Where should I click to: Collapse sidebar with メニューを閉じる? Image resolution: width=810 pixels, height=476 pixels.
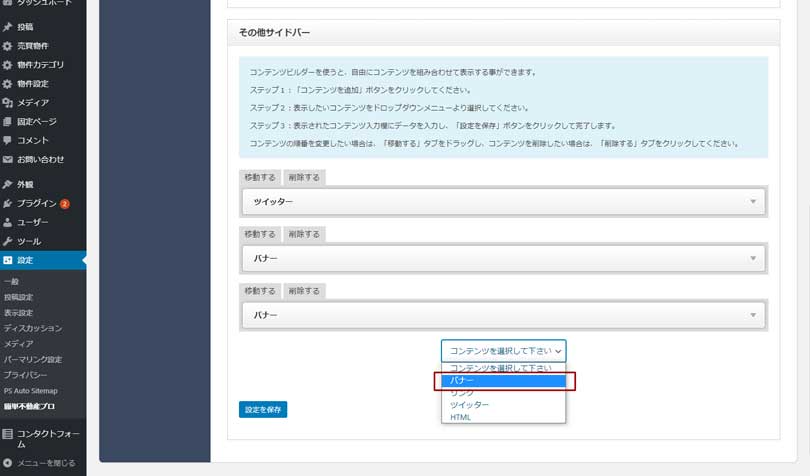(8, 463)
